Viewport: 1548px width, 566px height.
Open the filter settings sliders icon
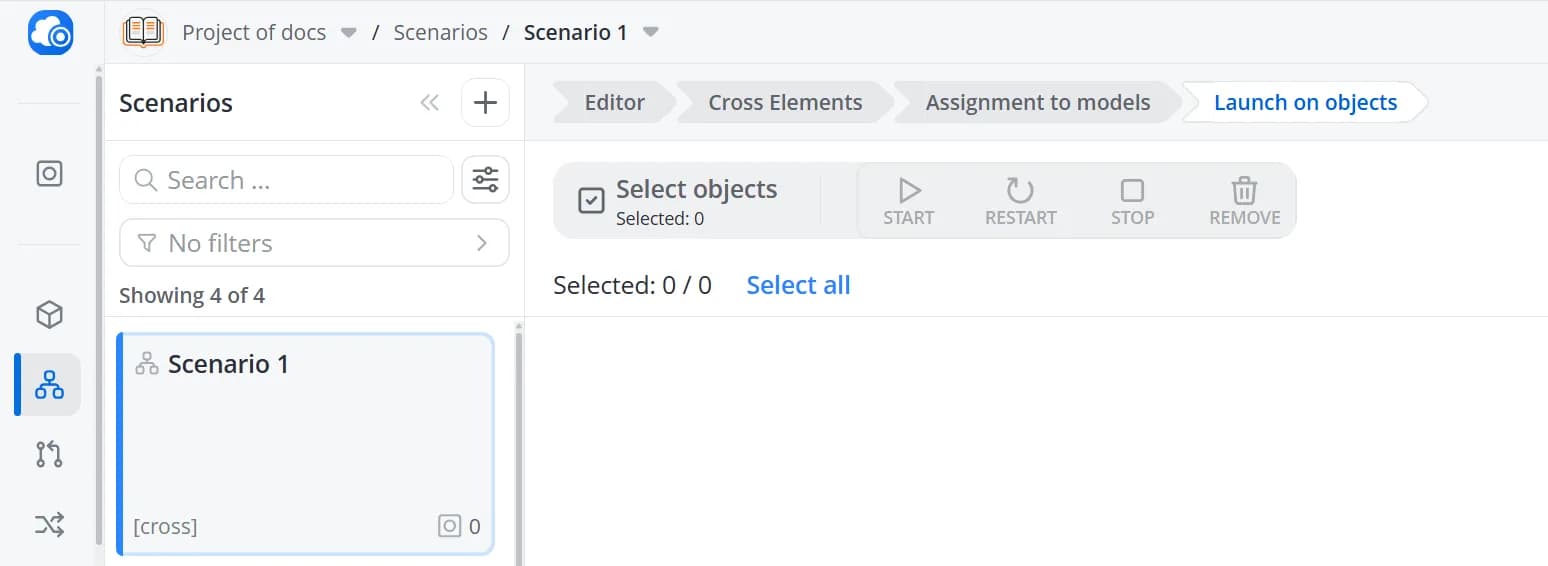[x=485, y=180]
